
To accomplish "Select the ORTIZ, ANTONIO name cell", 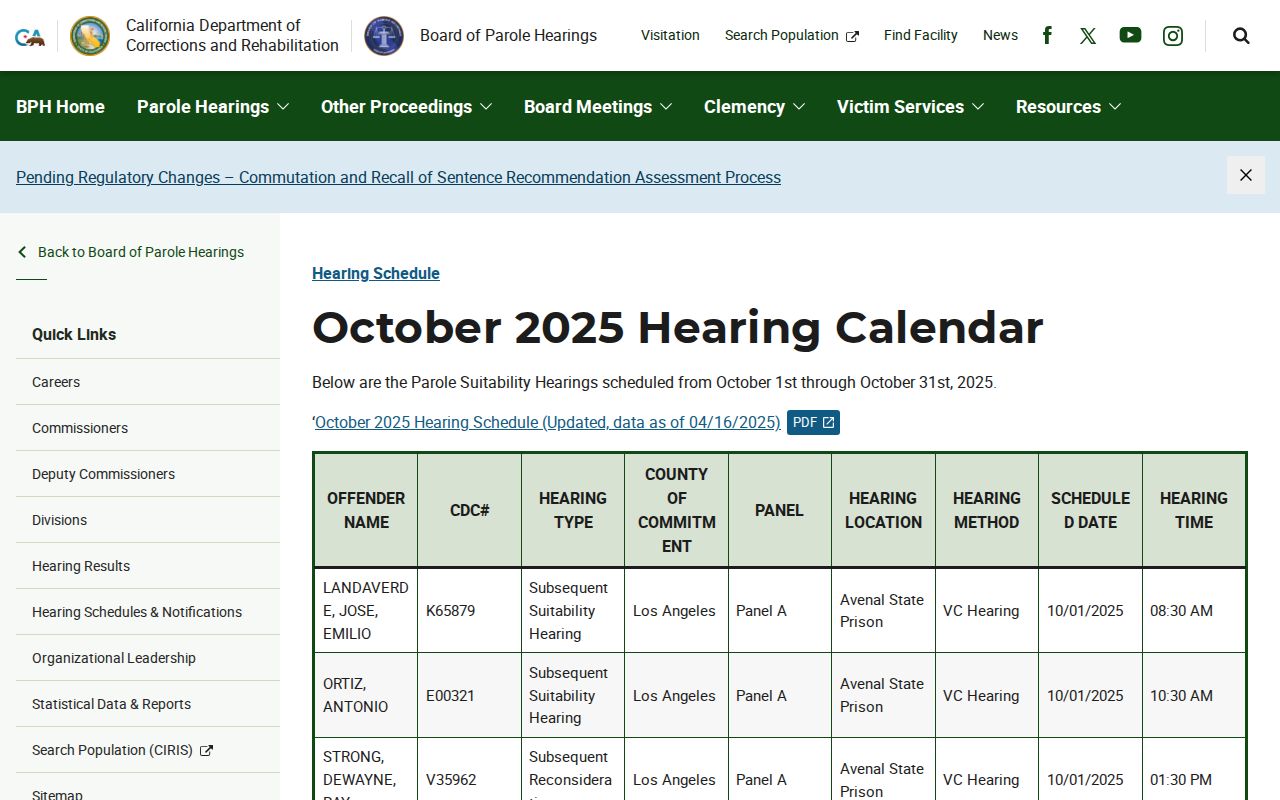I will [x=366, y=695].
